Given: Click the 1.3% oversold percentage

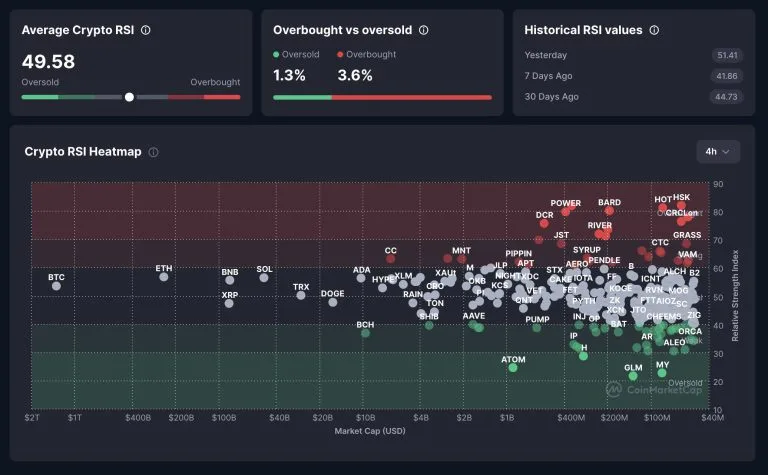Looking at the screenshot, I should point(289,75).
